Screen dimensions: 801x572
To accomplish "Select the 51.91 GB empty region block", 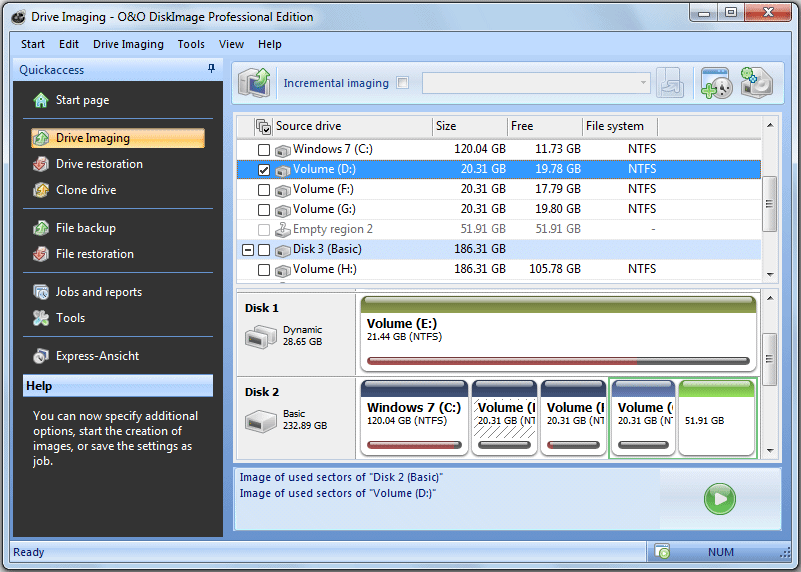I will coord(716,418).
